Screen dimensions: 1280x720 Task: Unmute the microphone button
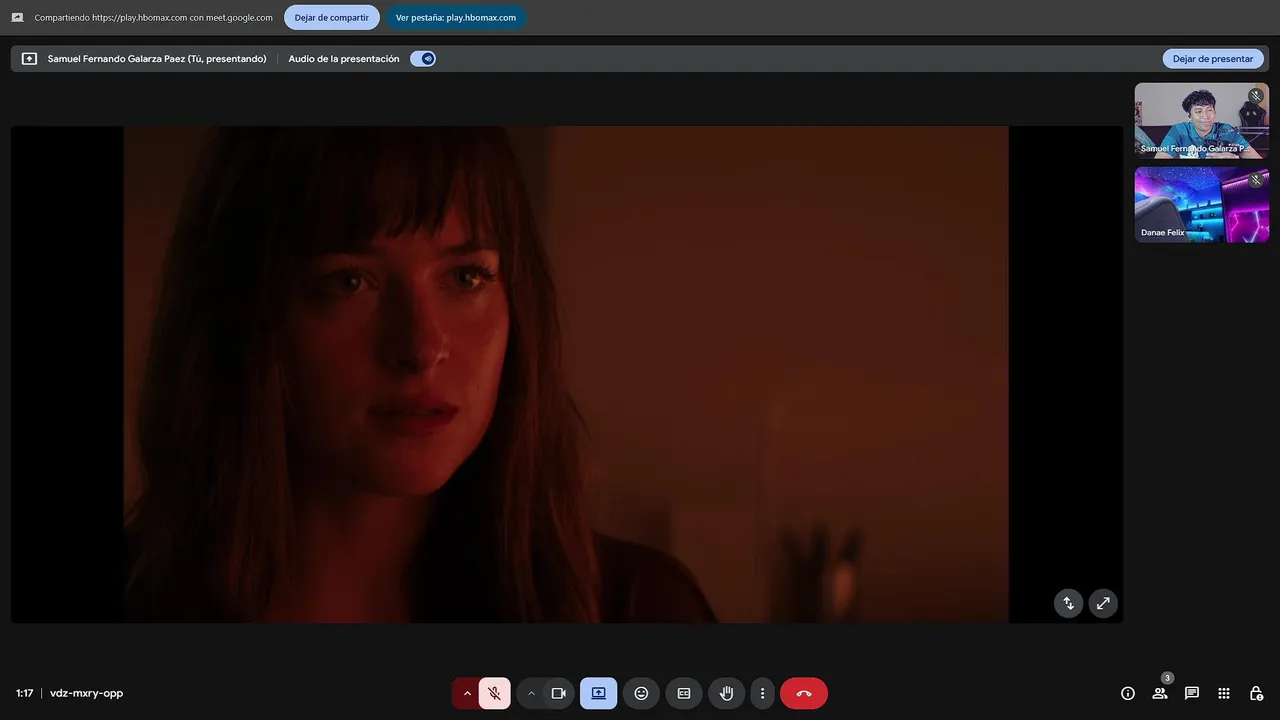[x=494, y=693]
